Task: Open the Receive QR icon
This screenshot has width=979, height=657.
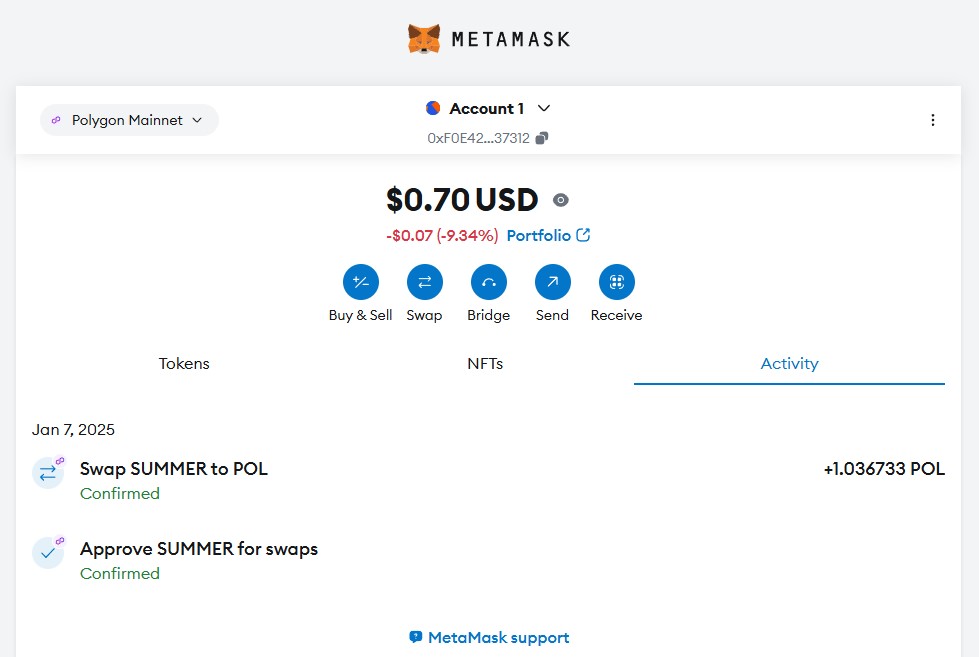Action: (x=616, y=283)
